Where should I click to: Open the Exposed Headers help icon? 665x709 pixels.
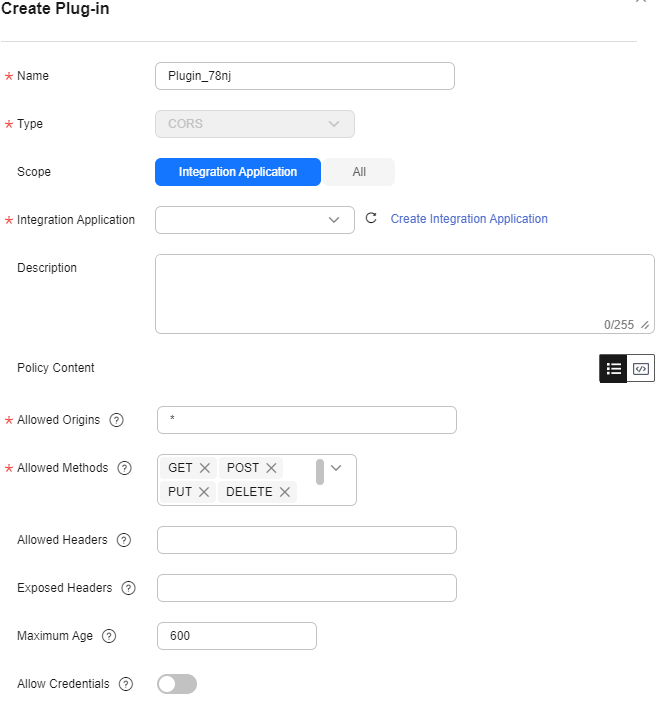click(128, 588)
